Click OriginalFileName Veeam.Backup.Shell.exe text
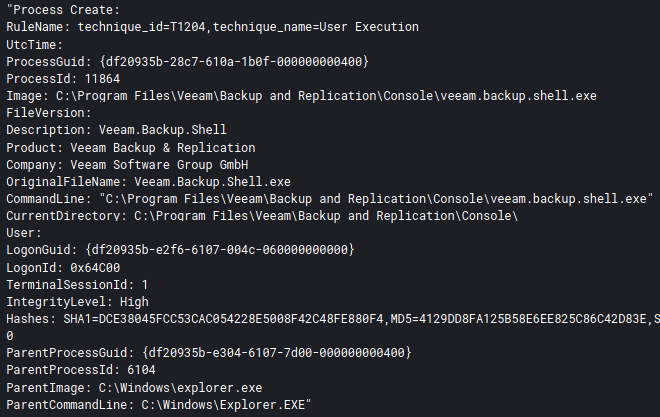Viewport: 660px width, 417px height. click(x=212, y=182)
